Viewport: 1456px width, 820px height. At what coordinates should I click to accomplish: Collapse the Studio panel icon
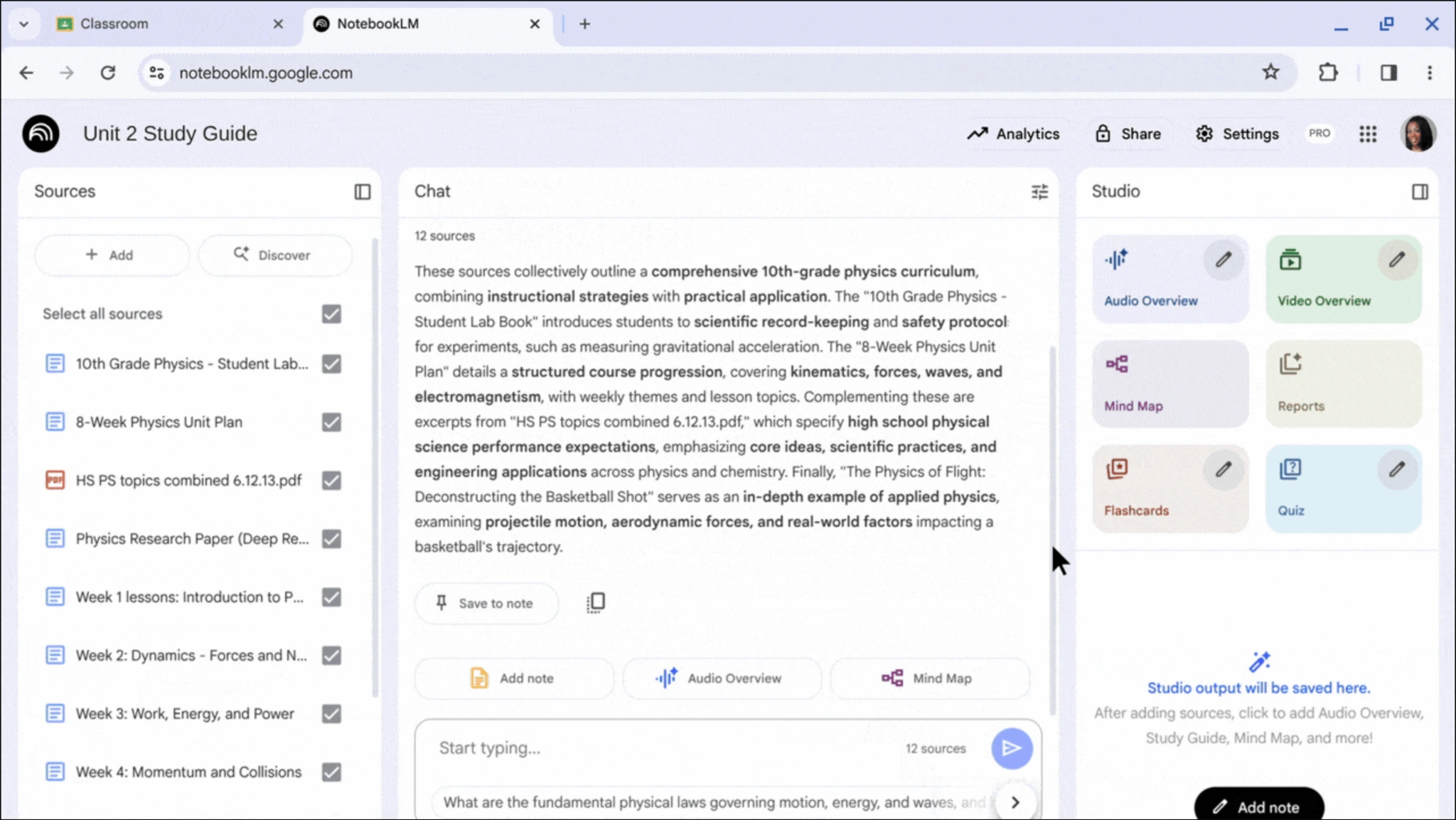[1420, 192]
